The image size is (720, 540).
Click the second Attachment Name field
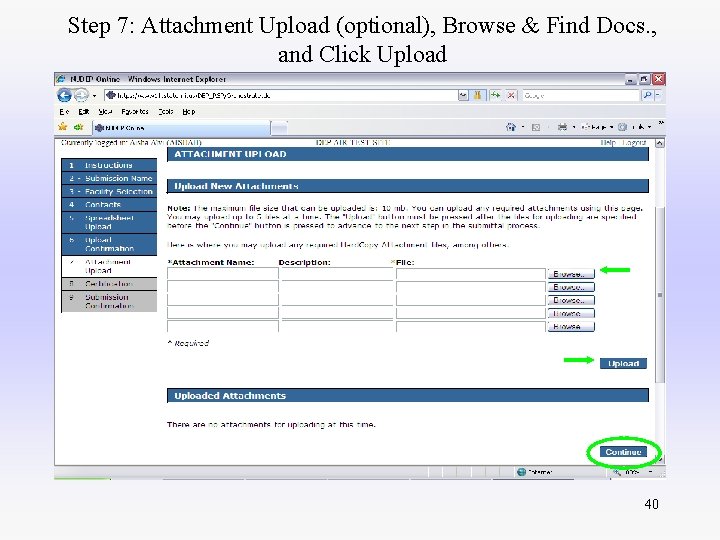point(223,287)
